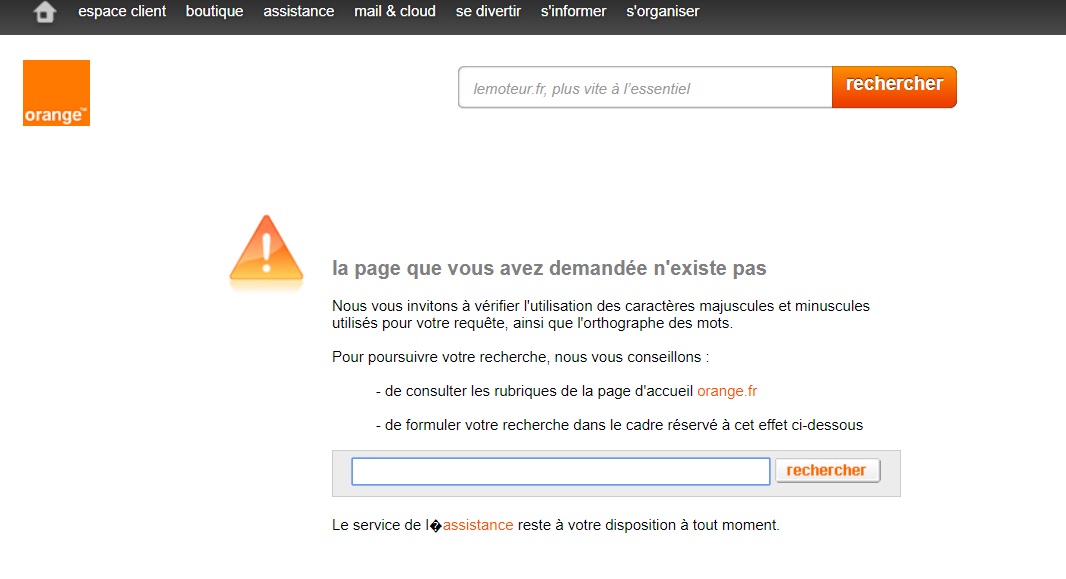Follow the orange assistance link in last sentence
1066x579 pixels.
[x=478, y=525]
